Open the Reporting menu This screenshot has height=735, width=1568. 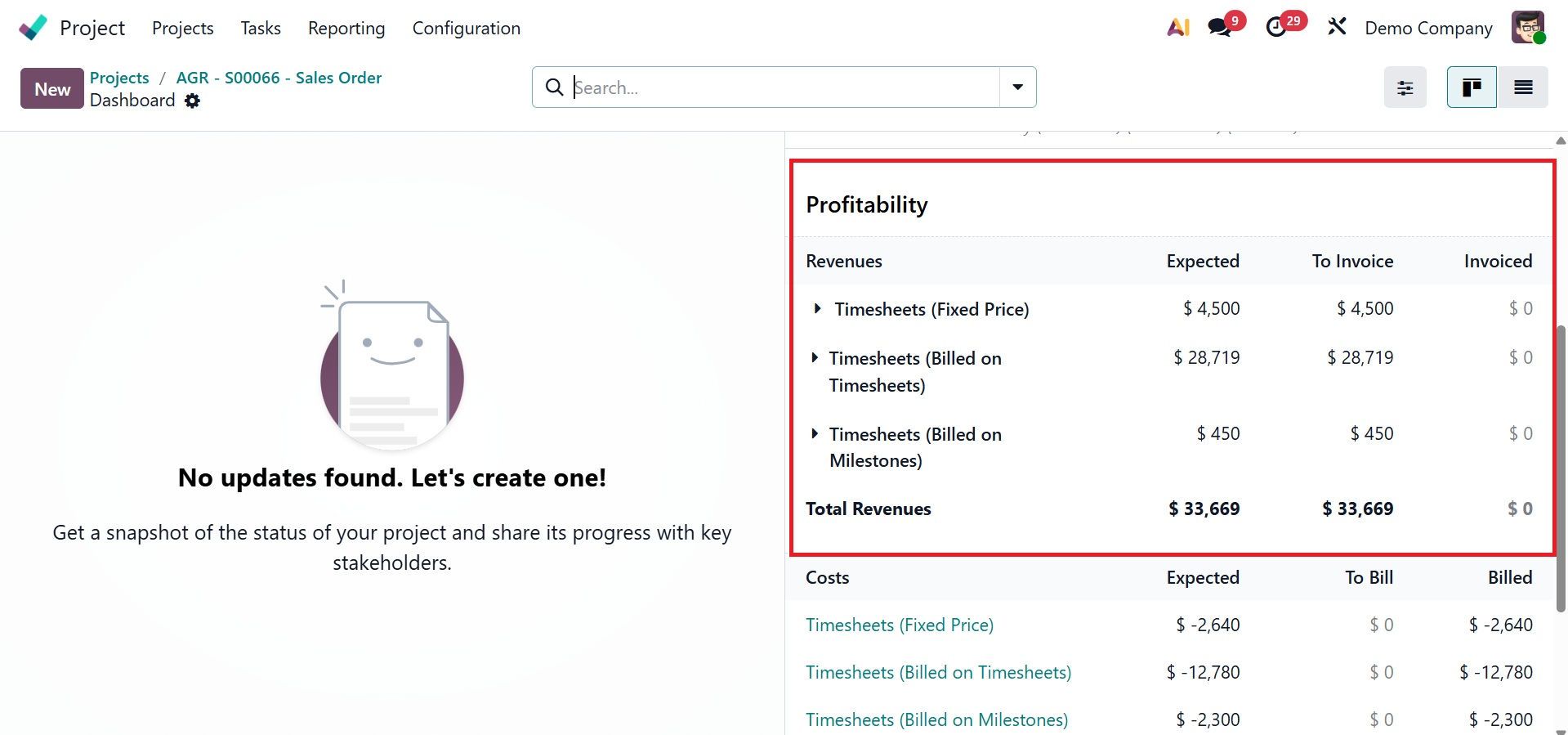pyautogui.click(x=346, y=28)
